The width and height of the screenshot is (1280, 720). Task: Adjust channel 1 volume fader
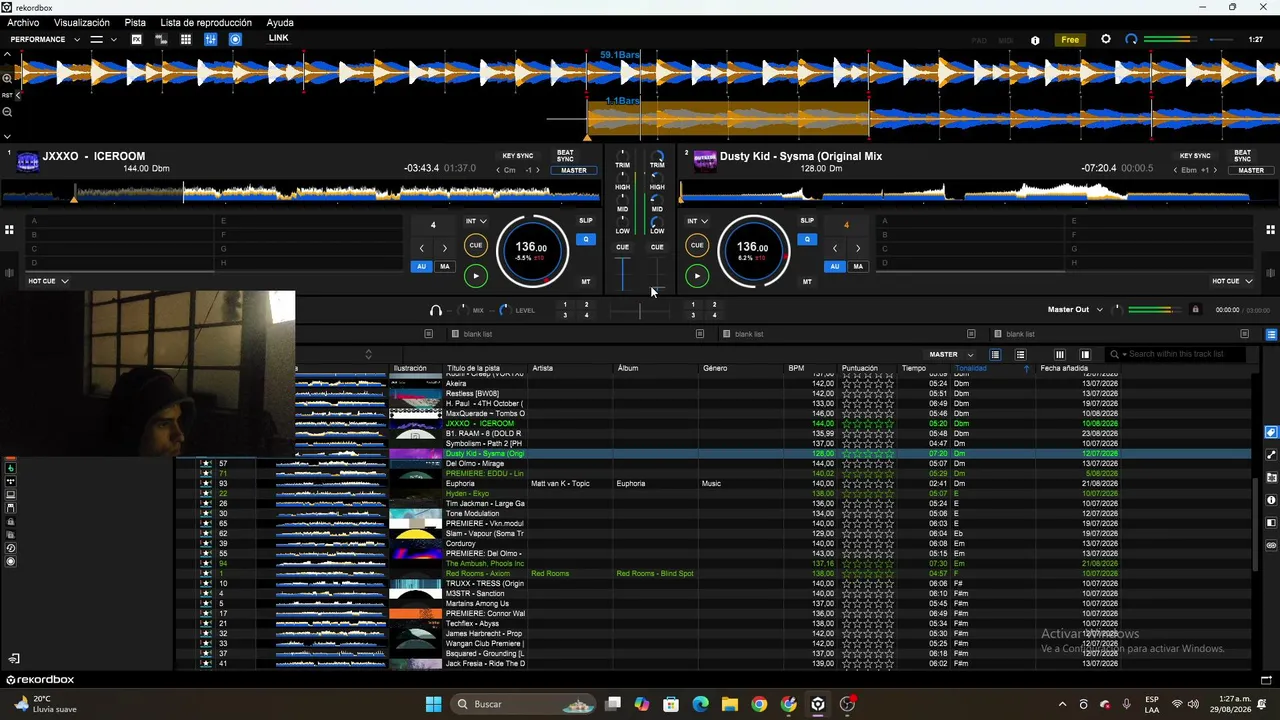[623, 274]
